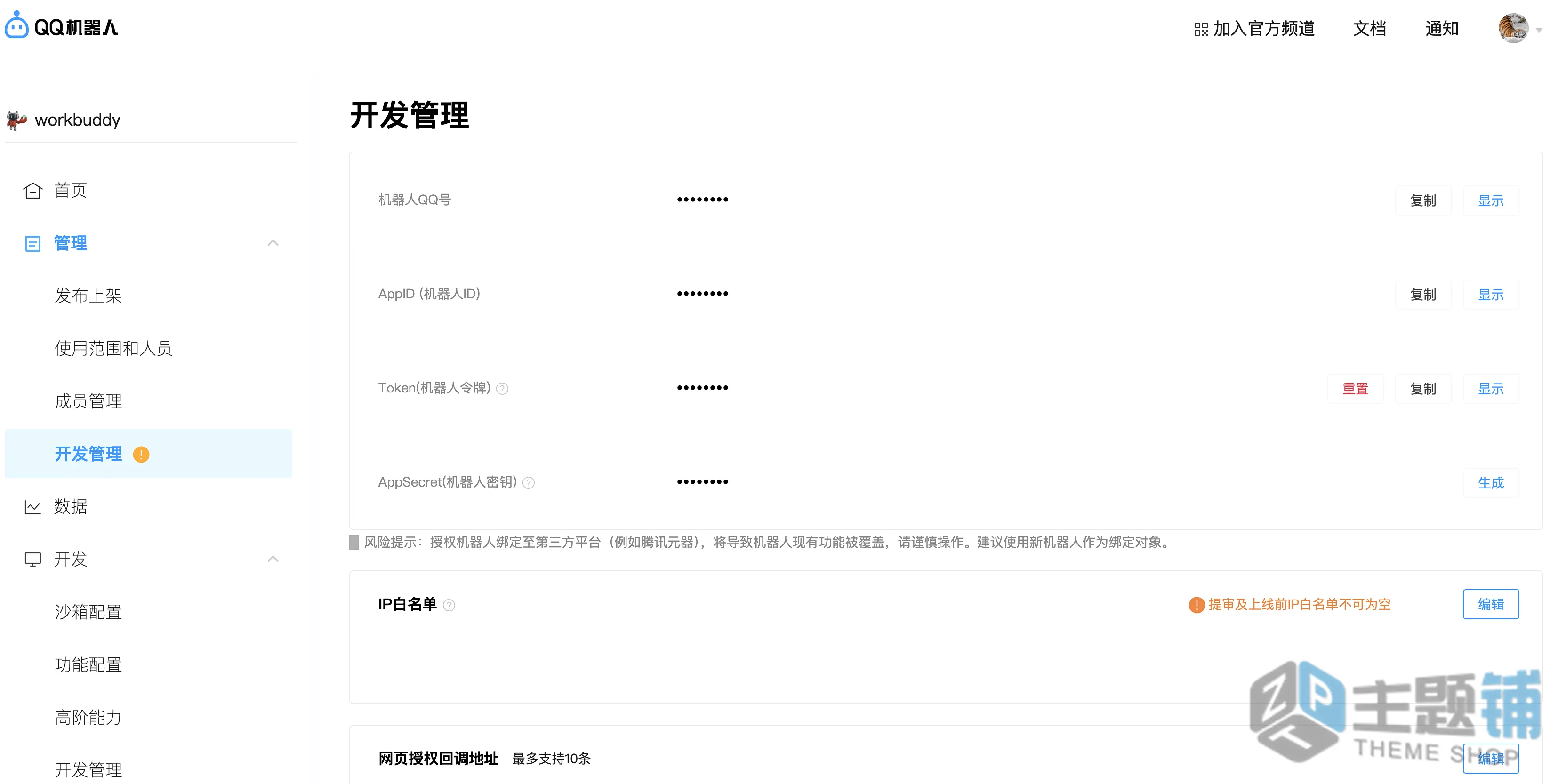Open the bottom 开发管理 under 开发
1558x784 pixels.
[88, 770]
